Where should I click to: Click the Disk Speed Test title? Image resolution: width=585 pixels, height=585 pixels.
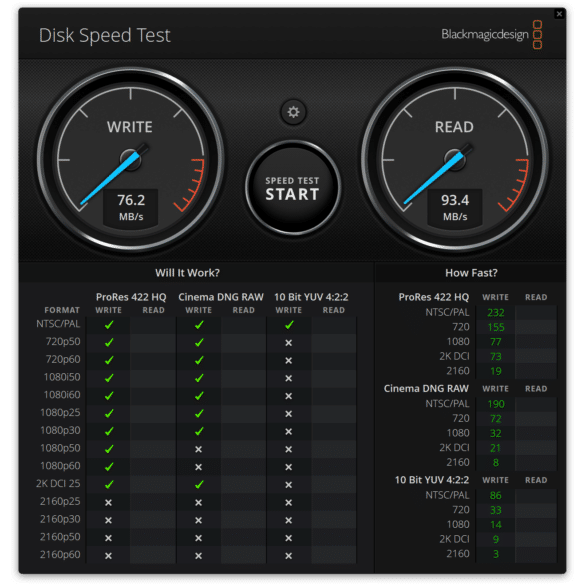[x=105, y=36]
